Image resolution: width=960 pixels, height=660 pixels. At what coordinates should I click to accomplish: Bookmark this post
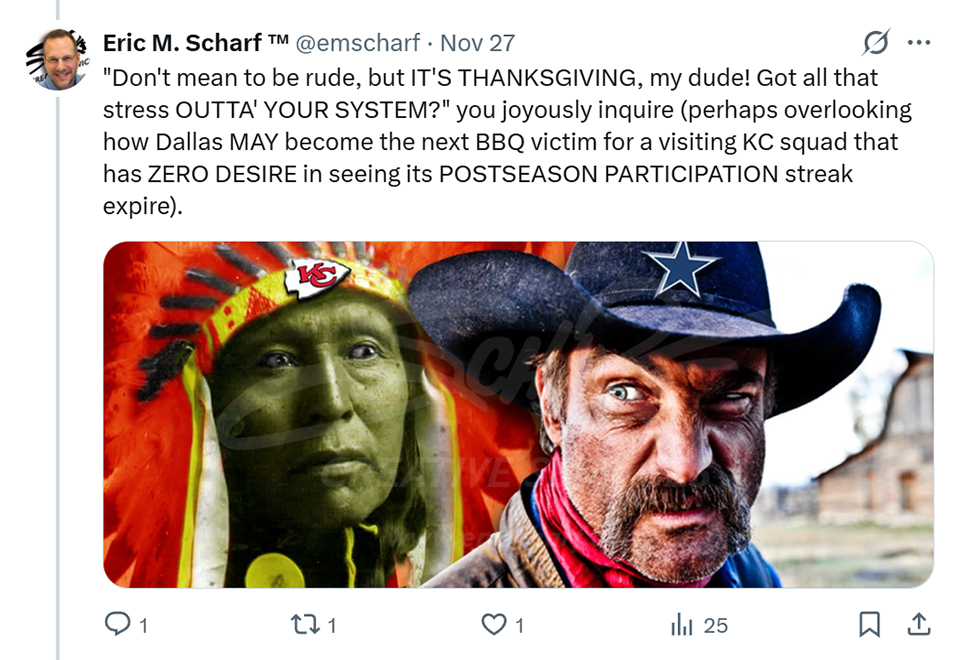[869, 625]
